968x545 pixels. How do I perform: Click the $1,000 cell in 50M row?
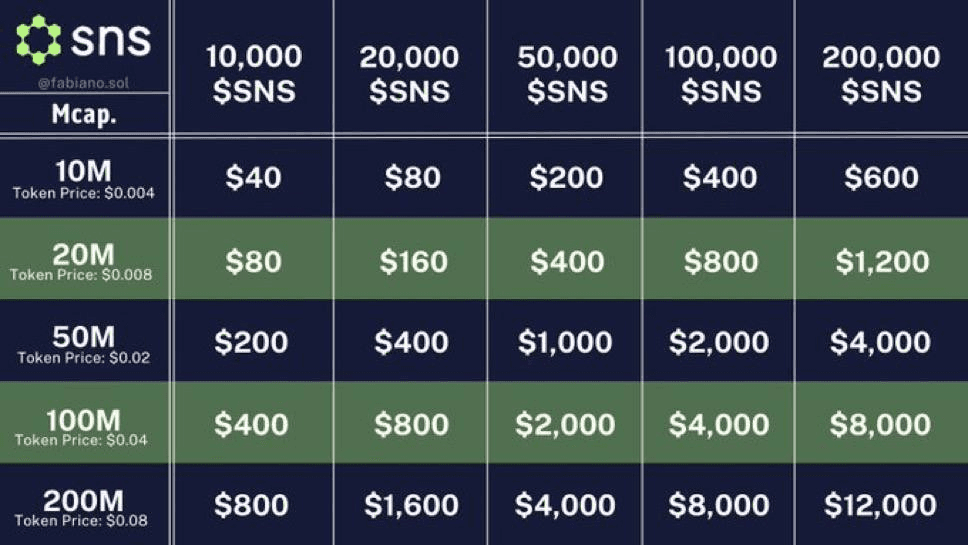click(565, 342)
